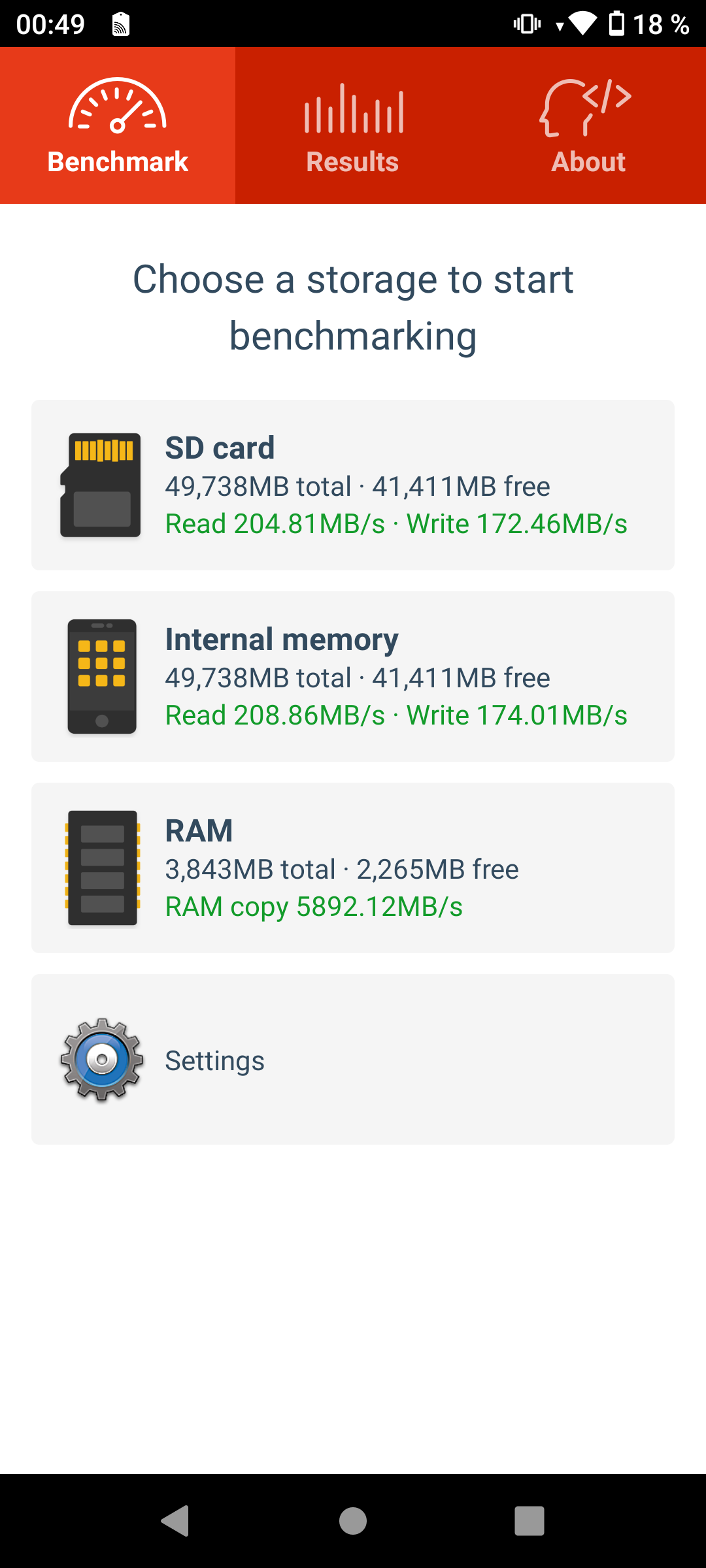
Task: Switch to the Results tab label
Action: pos(353,162)
